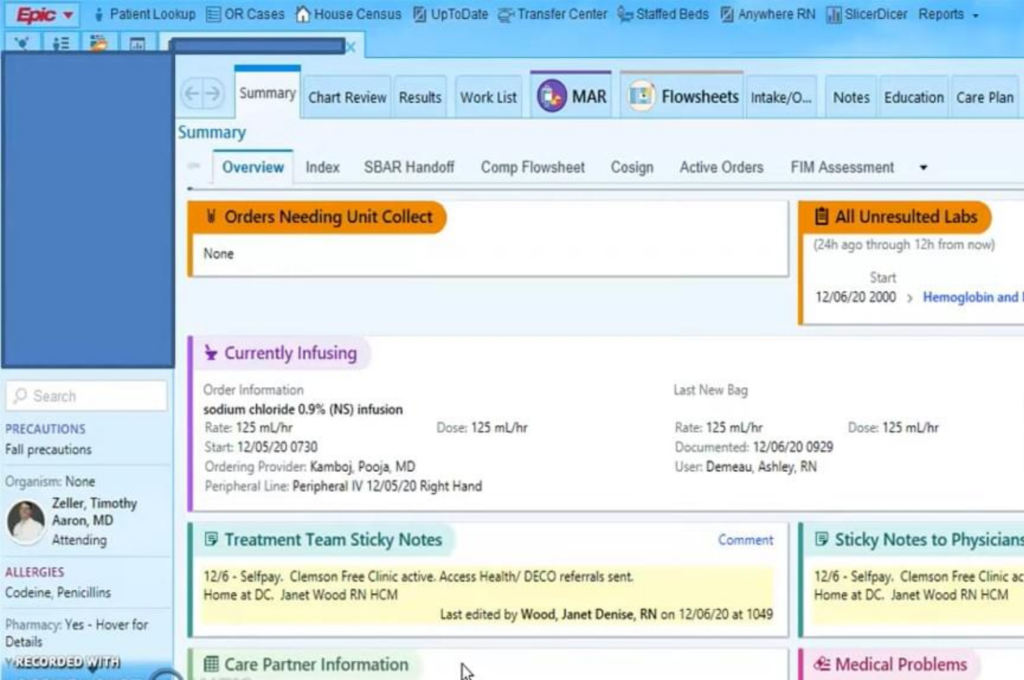The height and width of the screenshot is (680, 1024).
Task: Click the clipboard icon in Unresulted Labs
Action: (821, 216)
